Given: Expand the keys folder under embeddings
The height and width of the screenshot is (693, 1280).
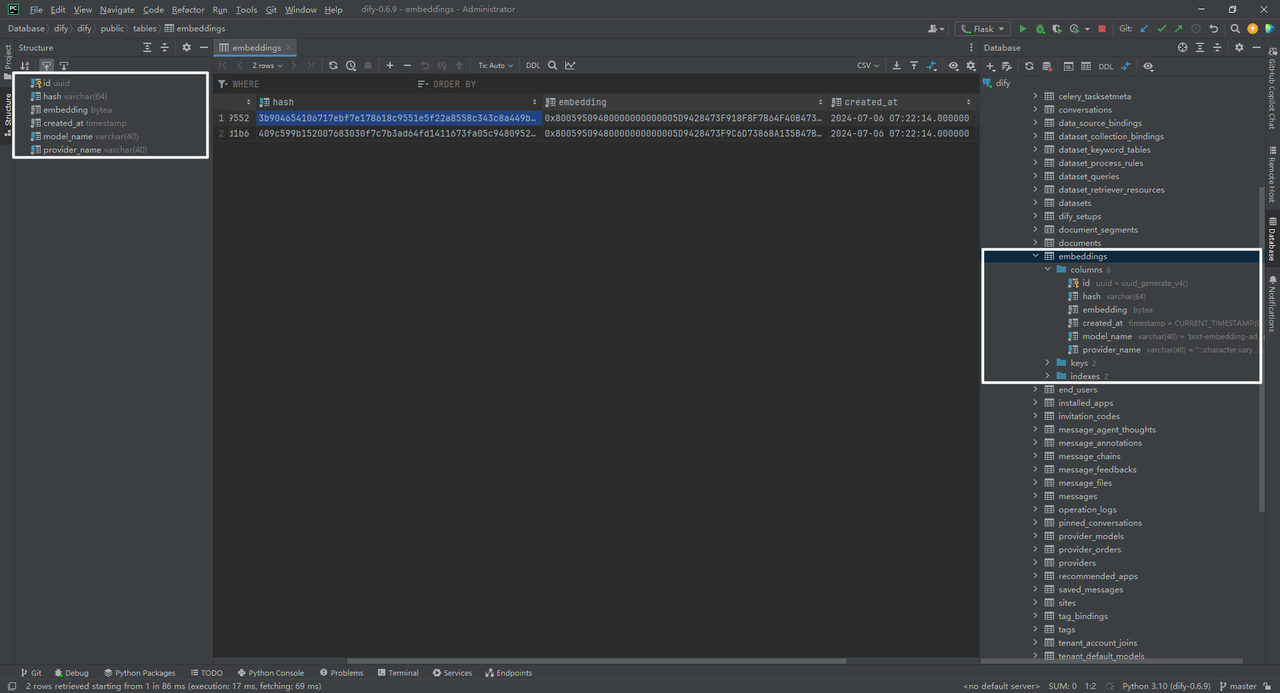Looking at the screenshot, I should (x=1048, y=363).
